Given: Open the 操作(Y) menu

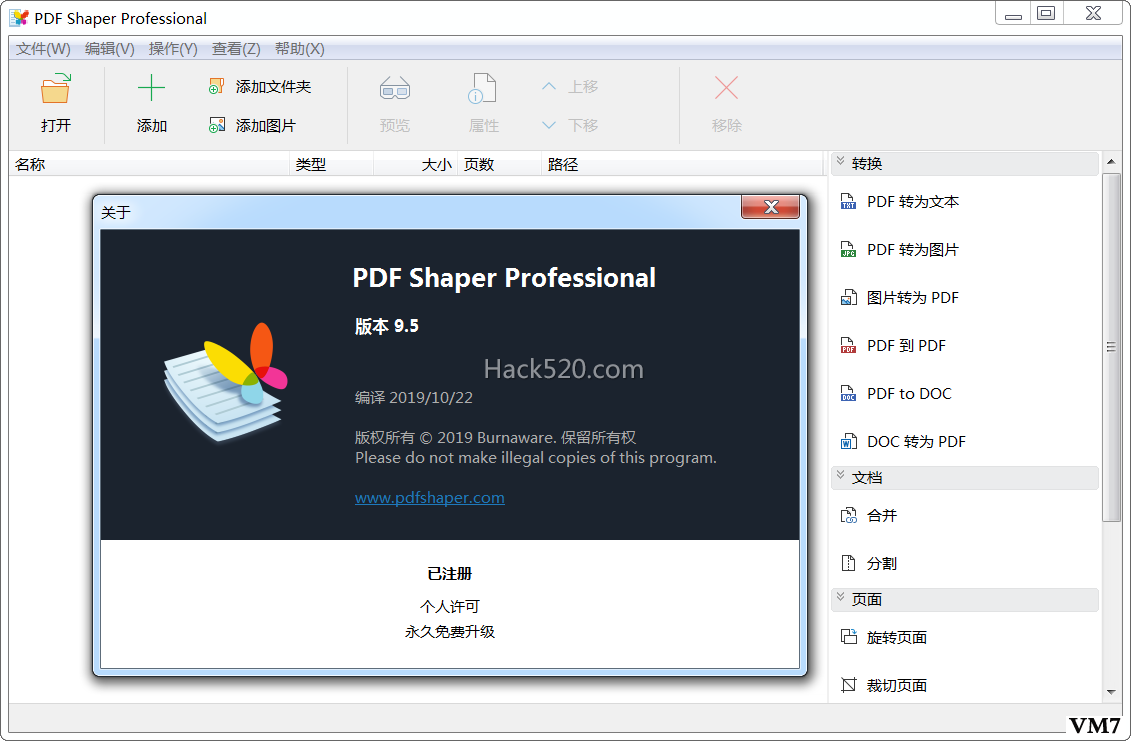Looking at the screenshot, I should (x=173, y=48).
